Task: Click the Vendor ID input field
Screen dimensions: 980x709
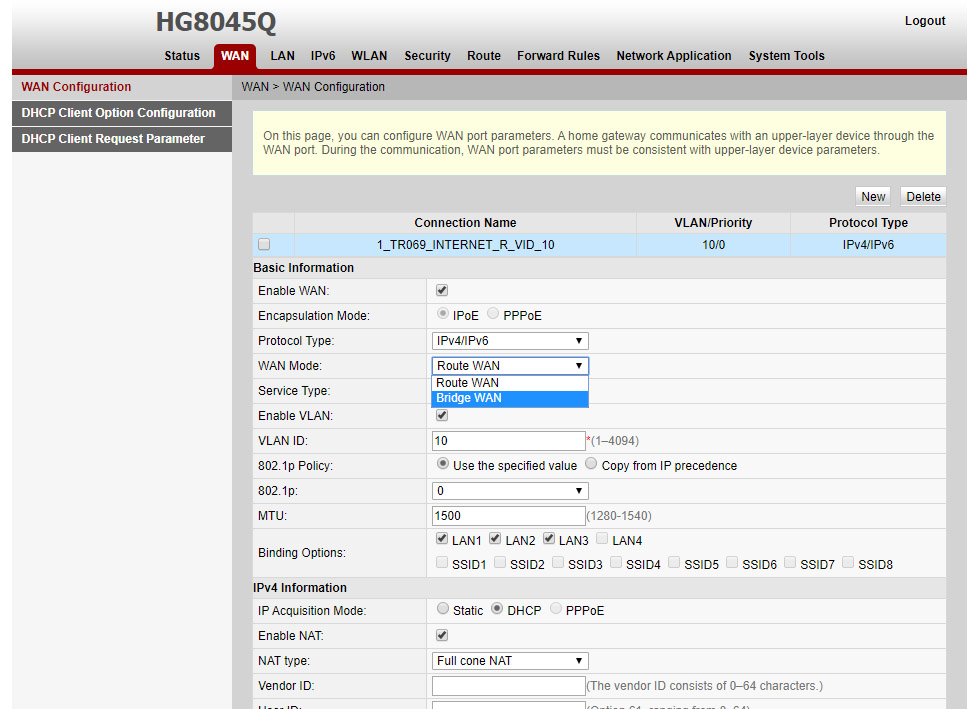Action: coord(509,686)
